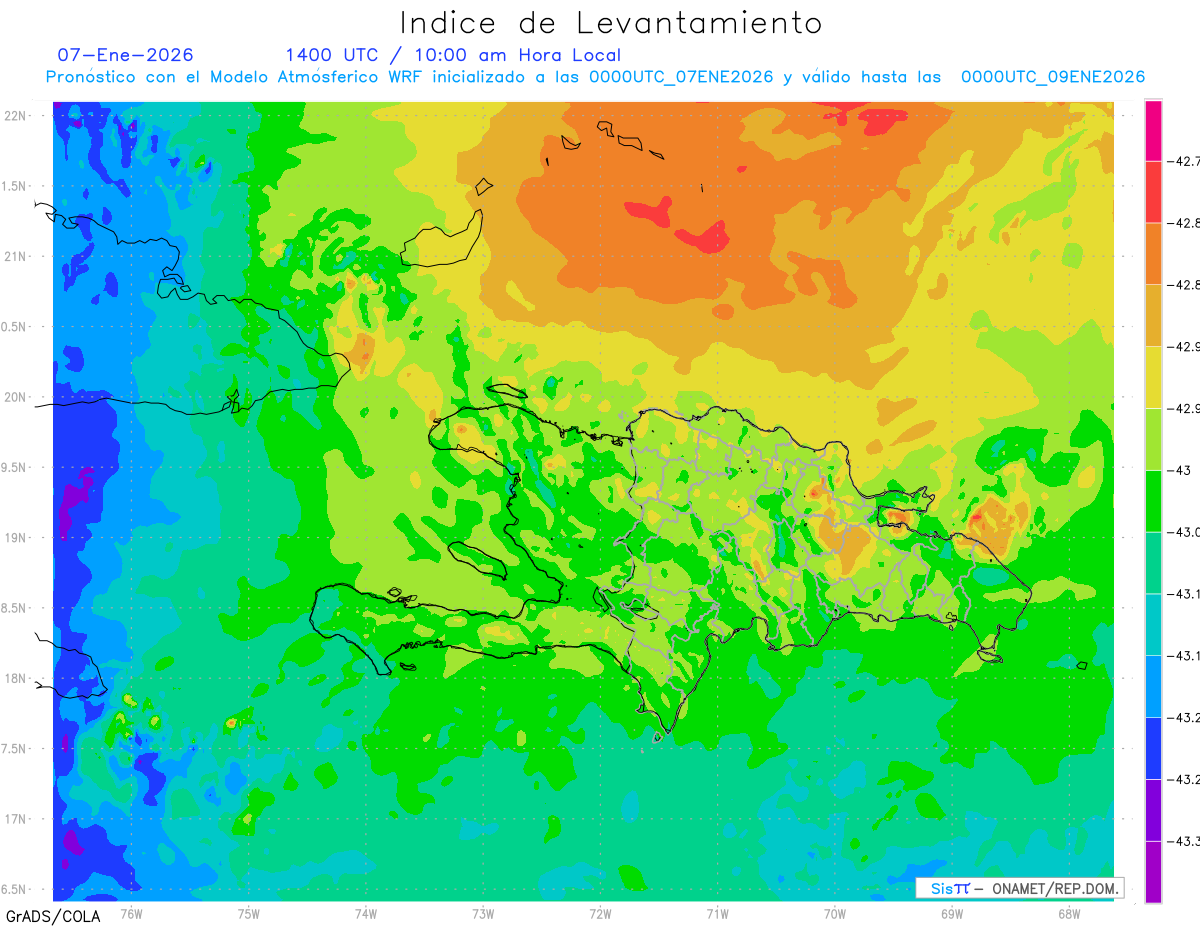This screenshot has width=1200, height=927.
Task: Click the 20N latitude label
Action: [x=15, y=397]
